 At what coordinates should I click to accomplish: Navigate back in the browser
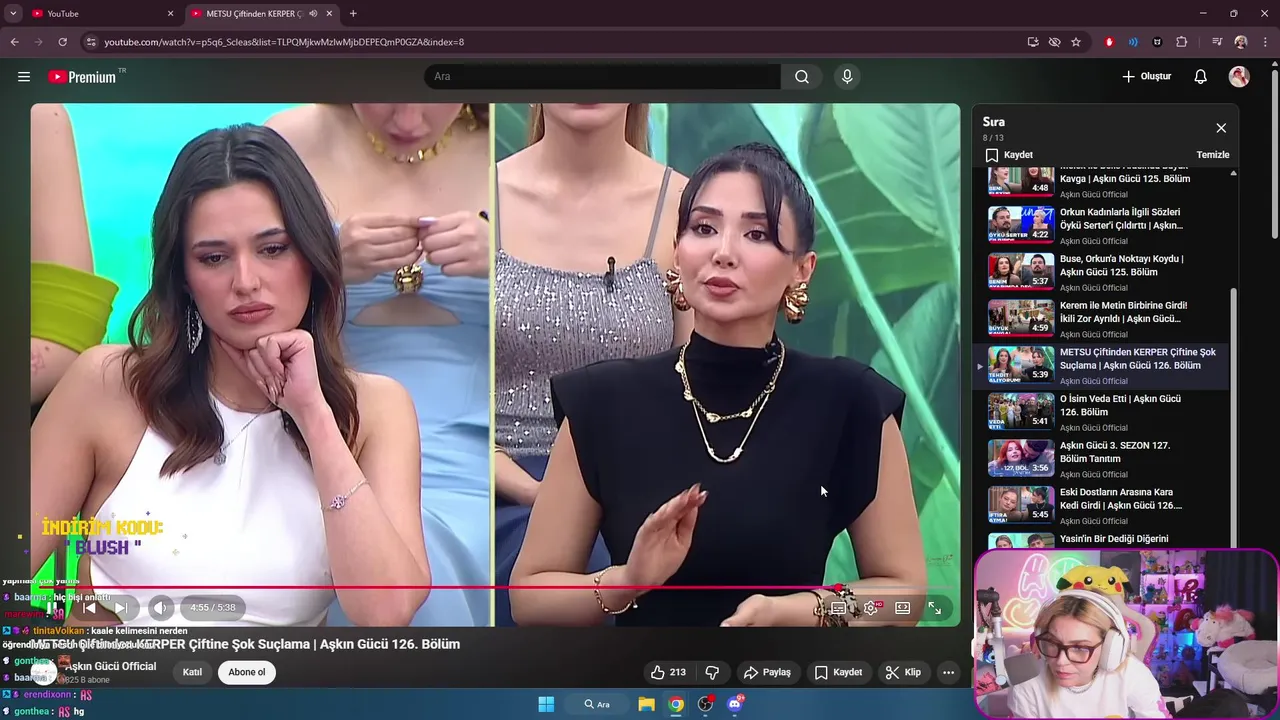[x=14, y=42]
